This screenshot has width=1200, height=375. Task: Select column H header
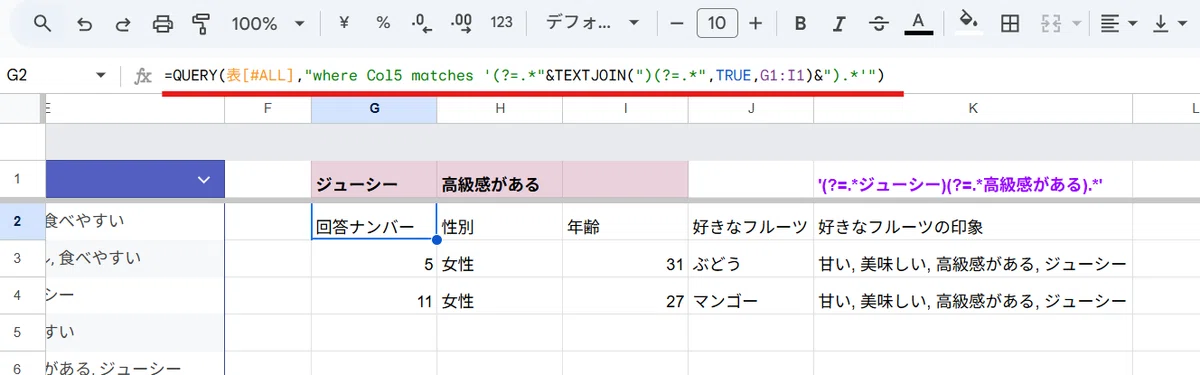point(499,108)
